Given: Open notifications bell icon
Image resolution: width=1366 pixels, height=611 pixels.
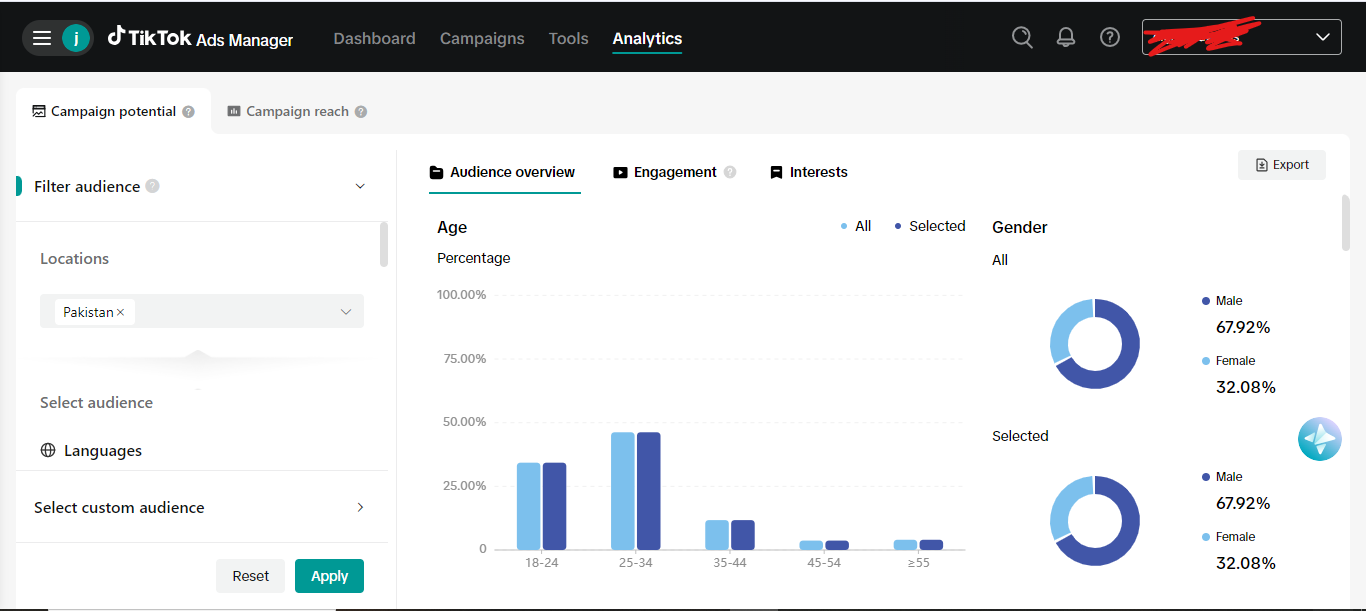Looking at the screenshot, I should pos(1066,37).
